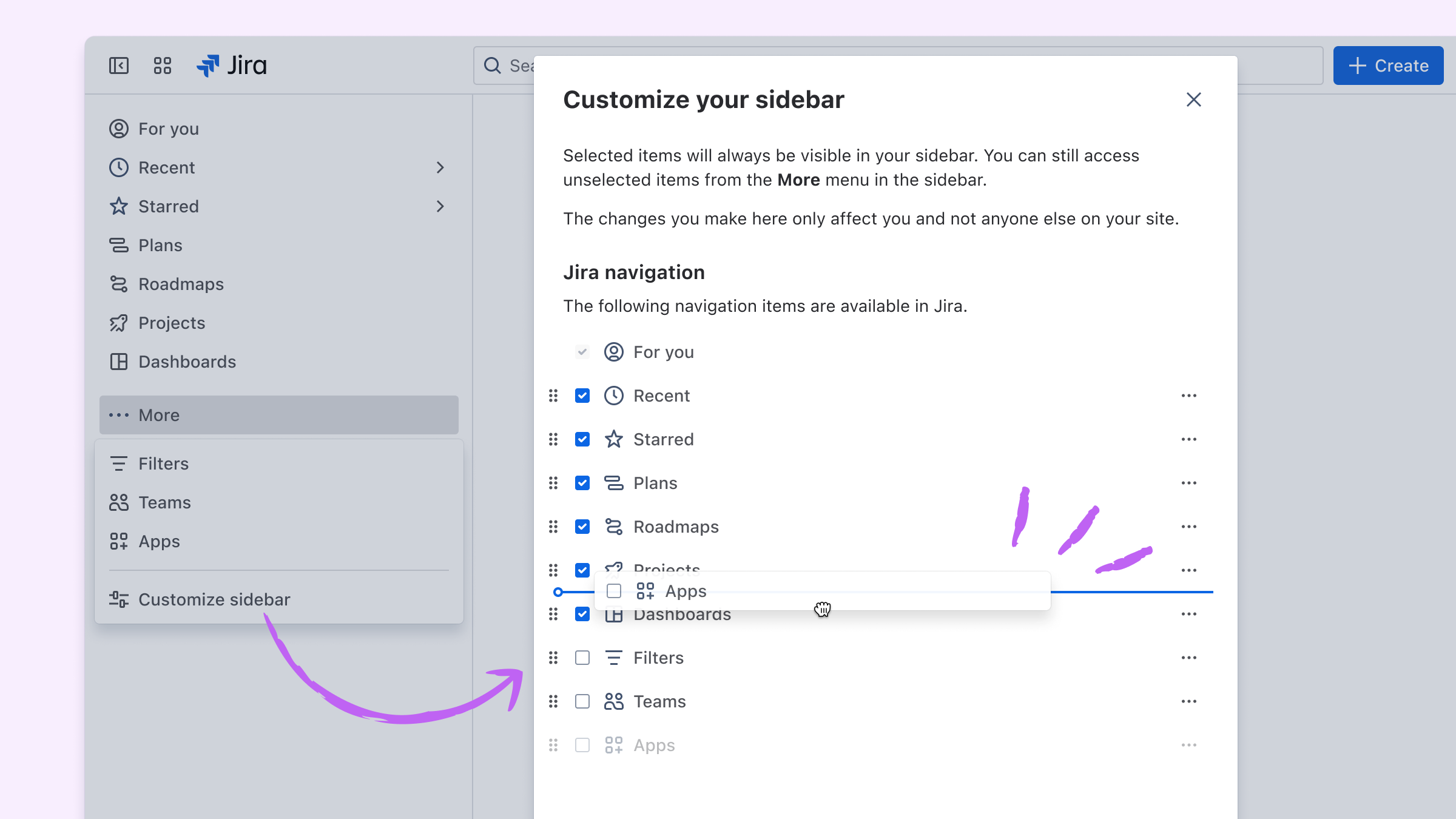Select Customize sidebar menu entry

click(214, 599)
